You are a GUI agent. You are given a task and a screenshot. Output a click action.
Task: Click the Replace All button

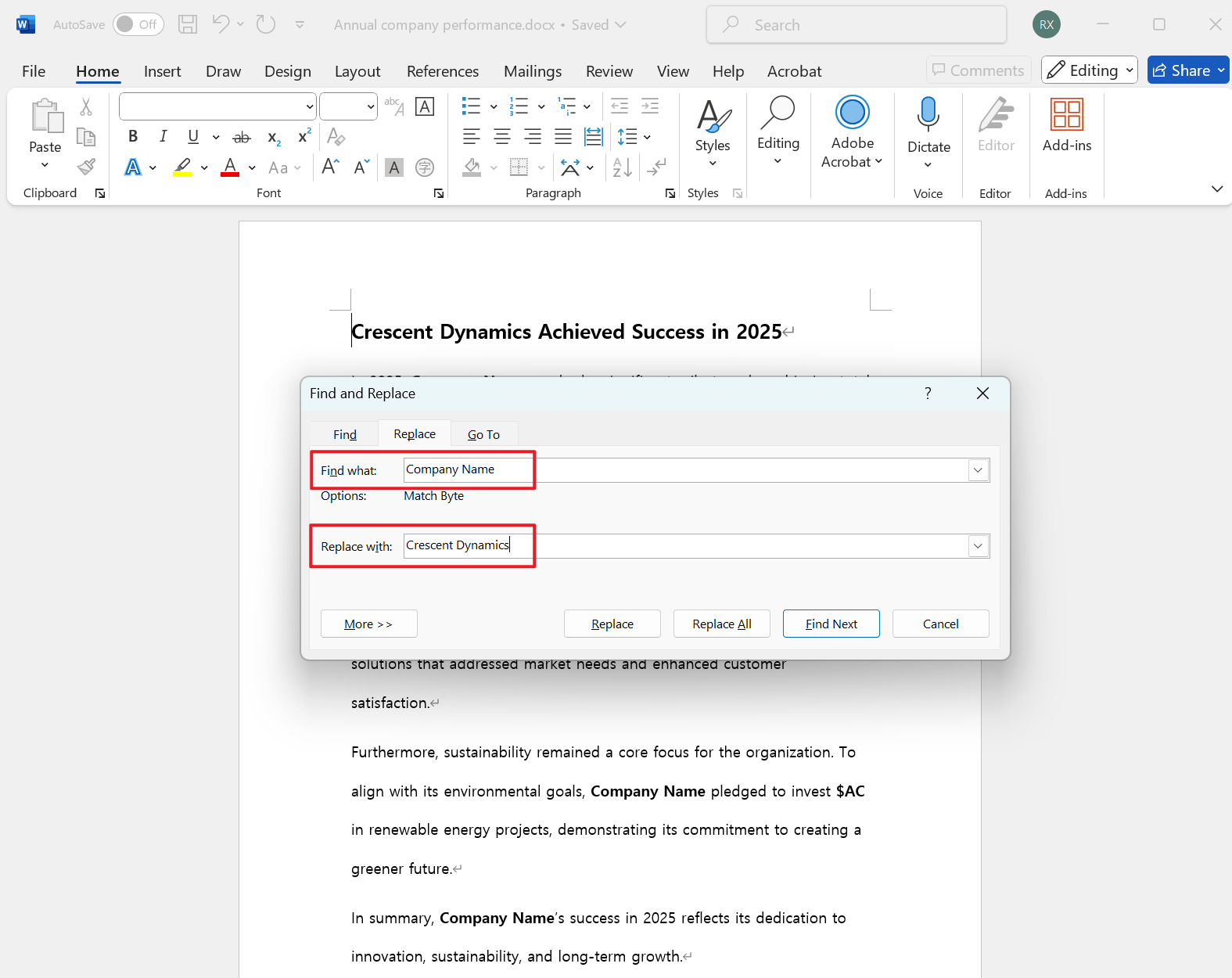coord(721,624)
